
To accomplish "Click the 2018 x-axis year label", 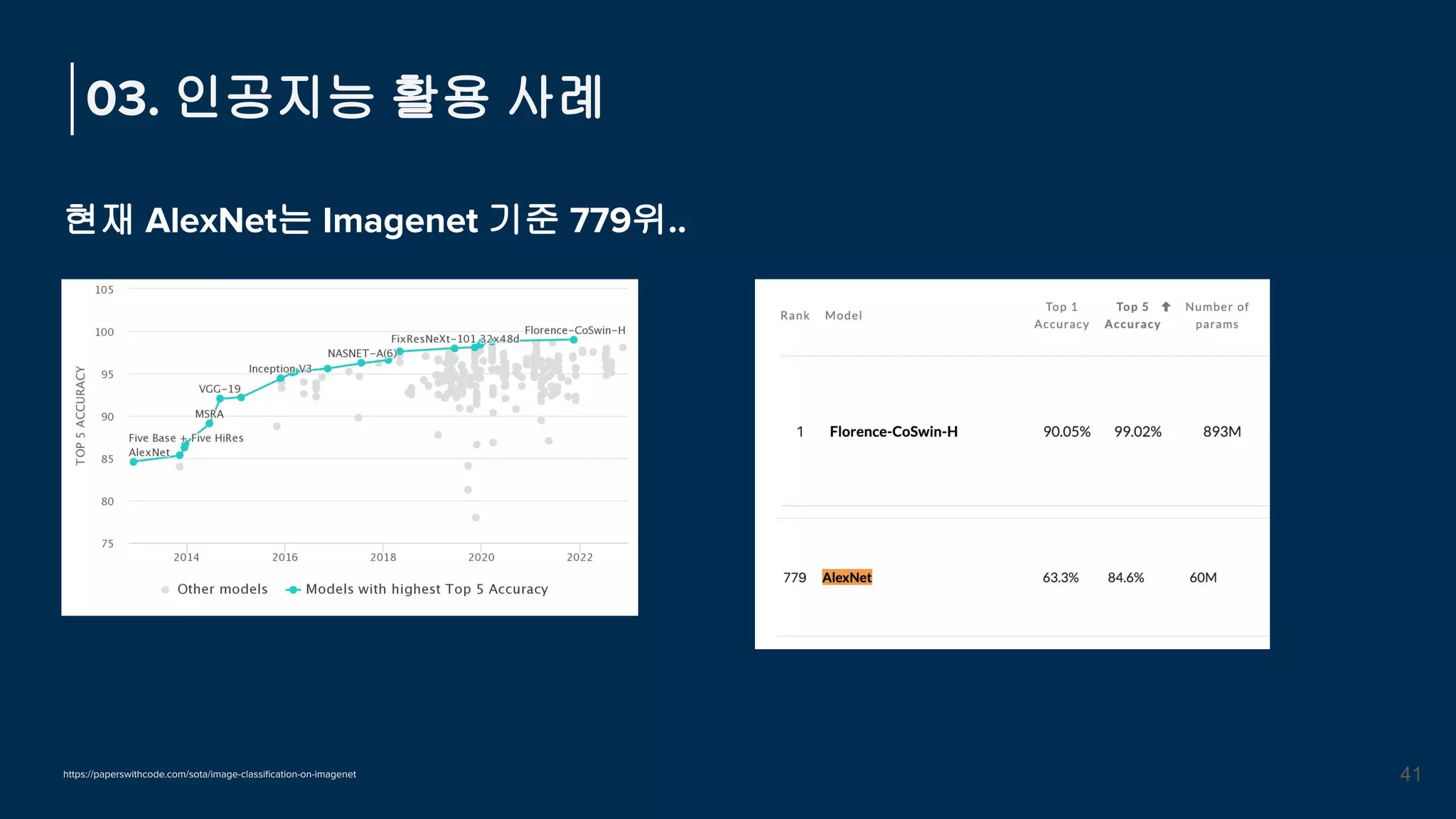I will pos(383,557).
